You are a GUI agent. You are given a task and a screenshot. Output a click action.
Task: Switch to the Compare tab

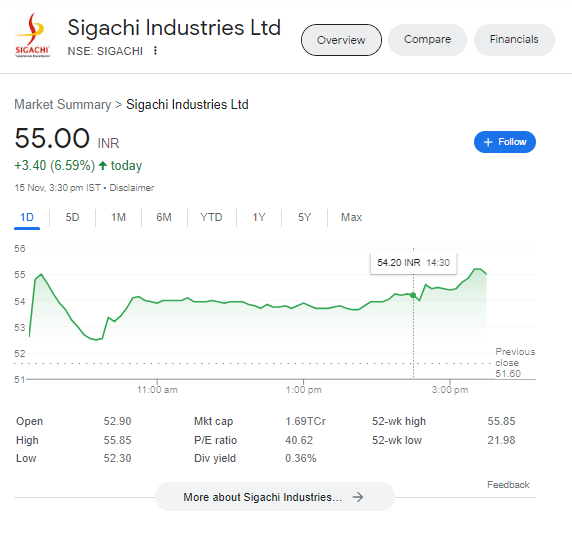click(427, 39)
